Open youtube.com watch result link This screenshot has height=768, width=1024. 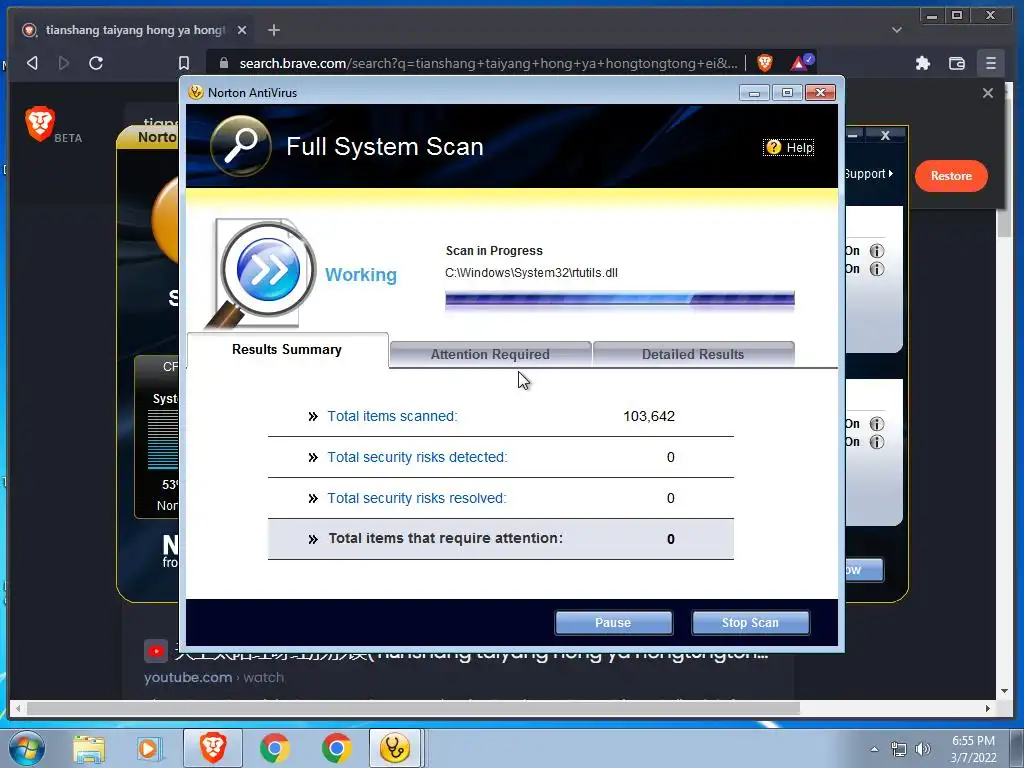click(214, 677)
